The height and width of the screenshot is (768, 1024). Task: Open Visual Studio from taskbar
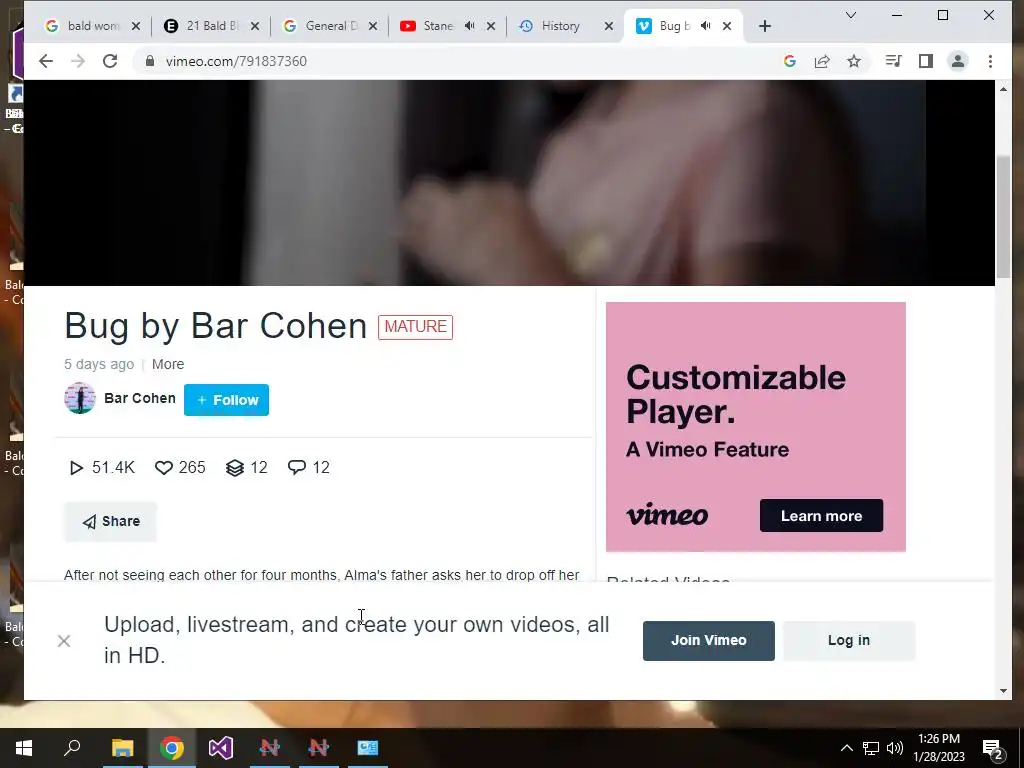tap(221, 748)
